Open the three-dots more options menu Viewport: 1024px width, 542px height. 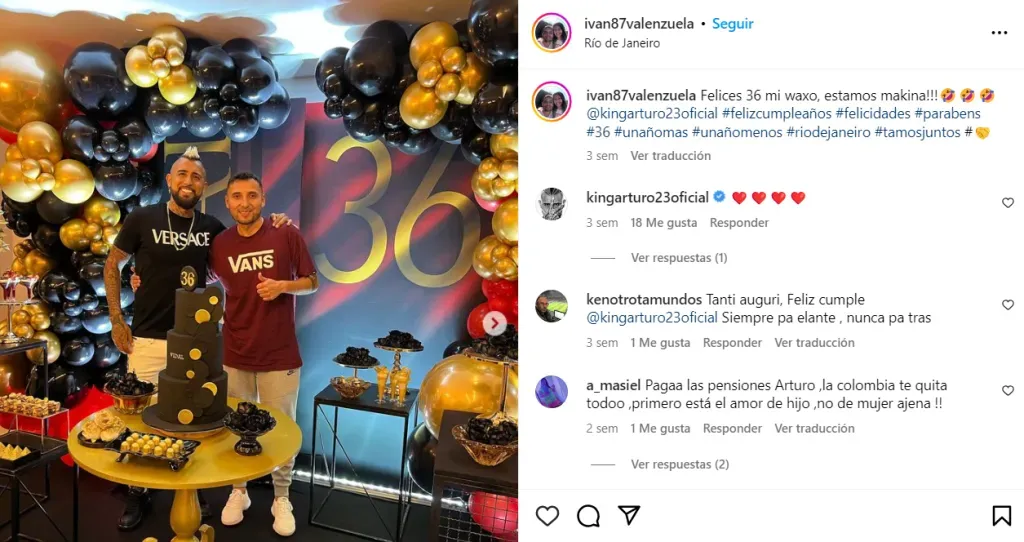click(999, 33)
